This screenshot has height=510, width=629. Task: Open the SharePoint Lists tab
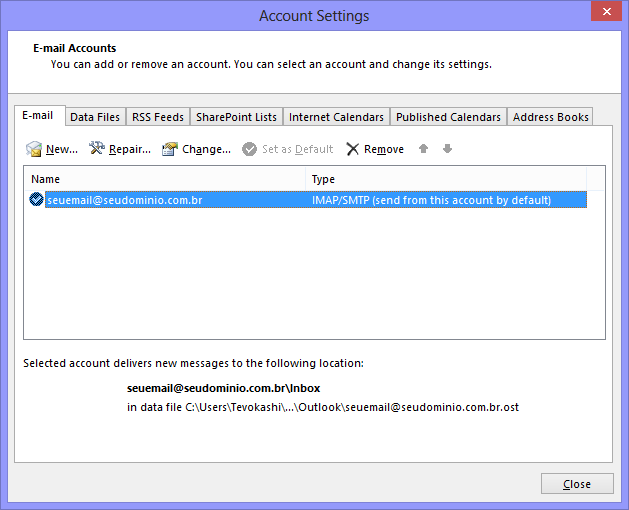236,117
